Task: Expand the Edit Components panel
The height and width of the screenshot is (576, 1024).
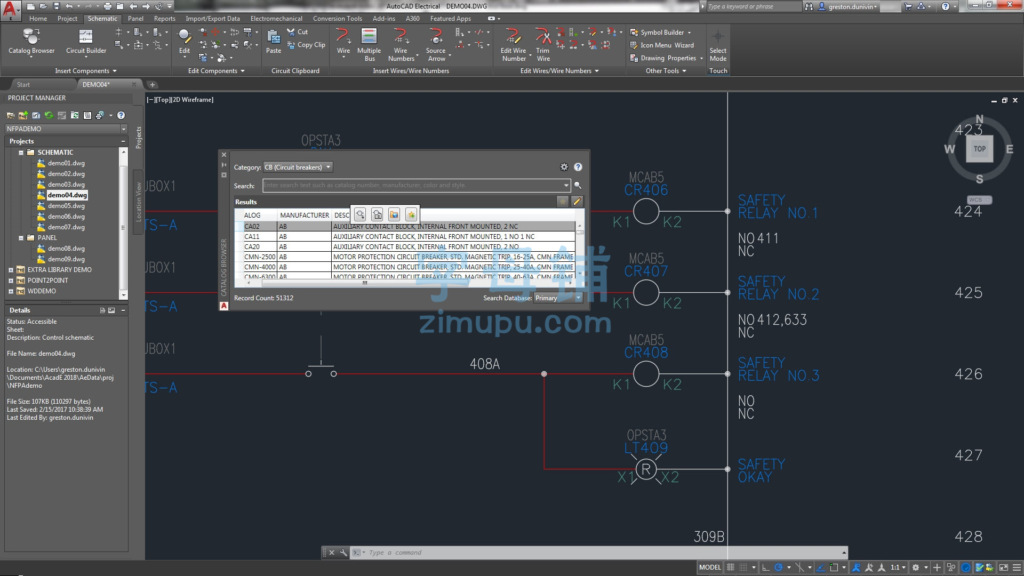Action: click(216, 71)
